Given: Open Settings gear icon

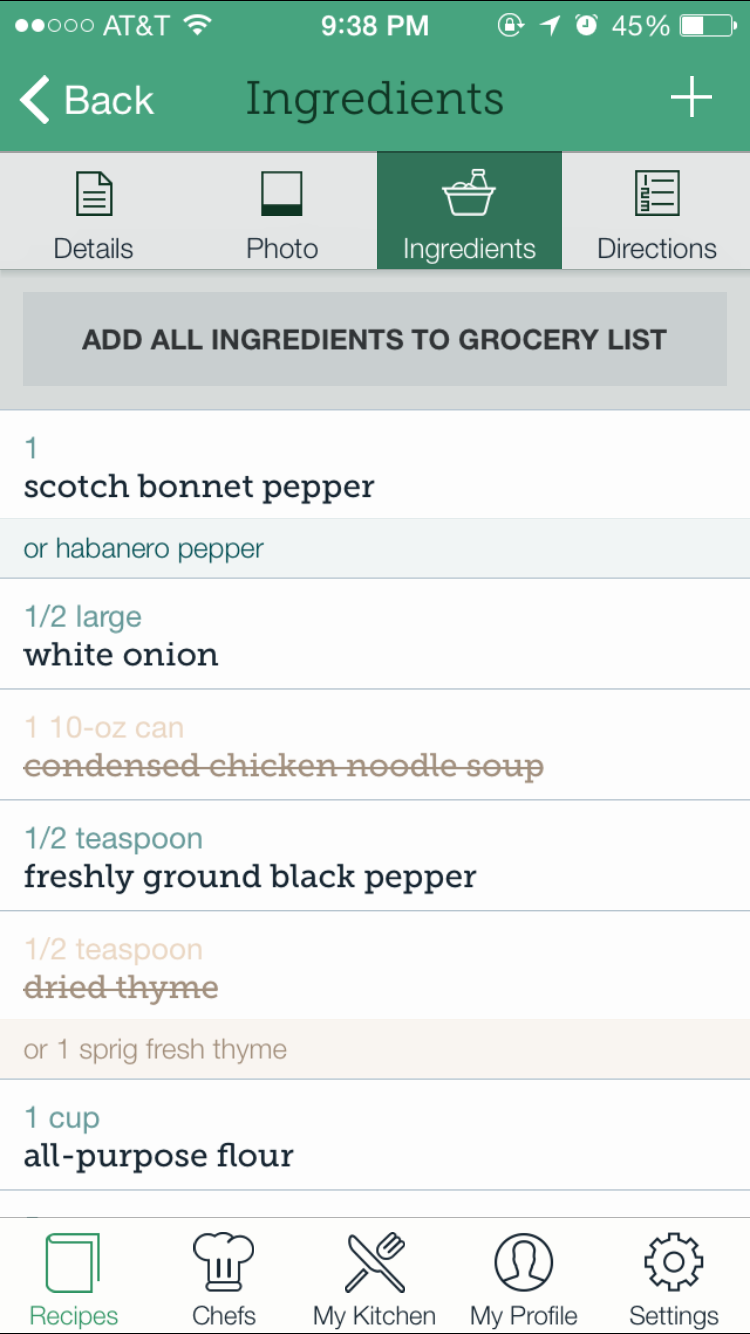Looking at the screenshot, I should [x=674, y=1263].
